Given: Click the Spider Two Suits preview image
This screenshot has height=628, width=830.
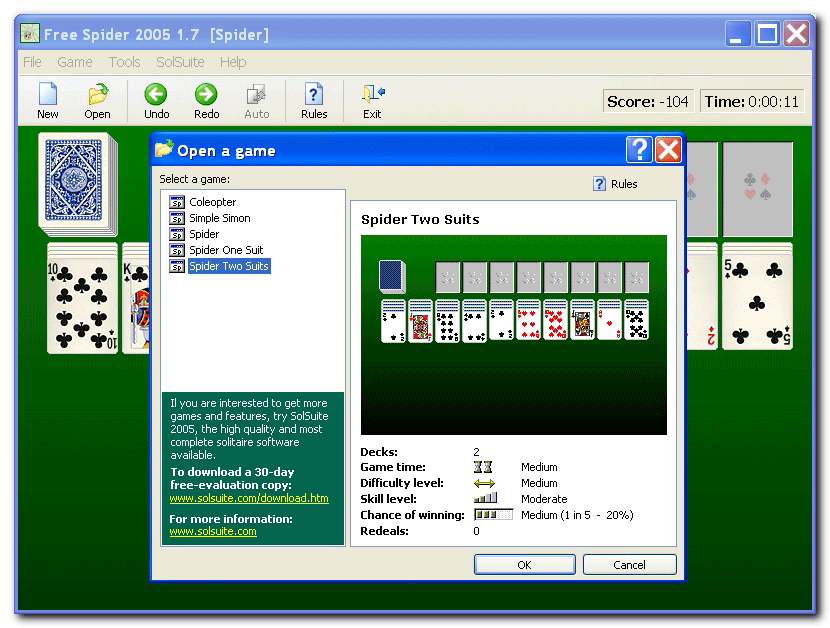Looking at the screenshot, I should tap(513, 335).
